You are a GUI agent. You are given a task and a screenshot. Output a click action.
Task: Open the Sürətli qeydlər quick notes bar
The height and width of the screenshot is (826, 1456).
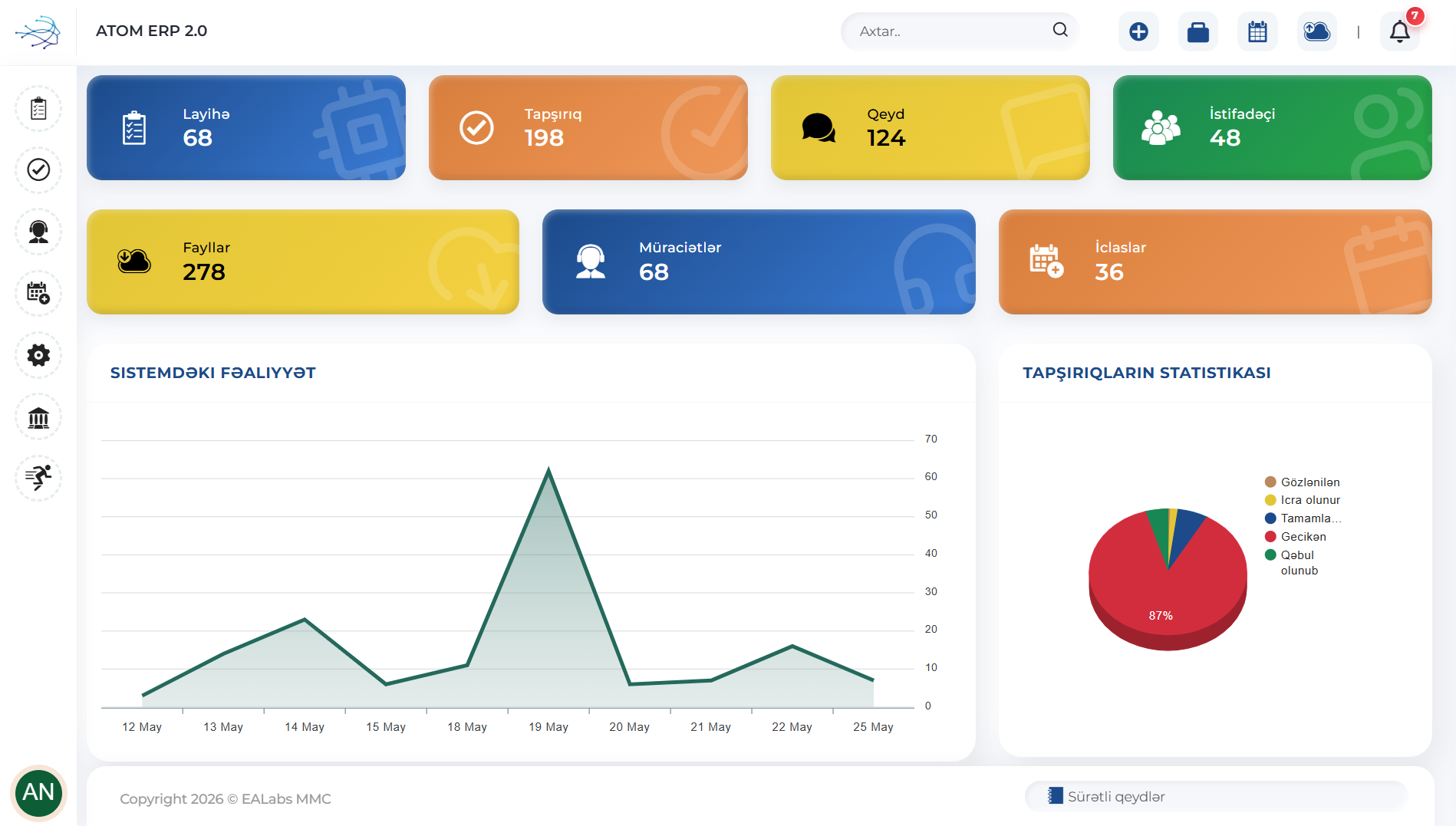pos(1216,796)
